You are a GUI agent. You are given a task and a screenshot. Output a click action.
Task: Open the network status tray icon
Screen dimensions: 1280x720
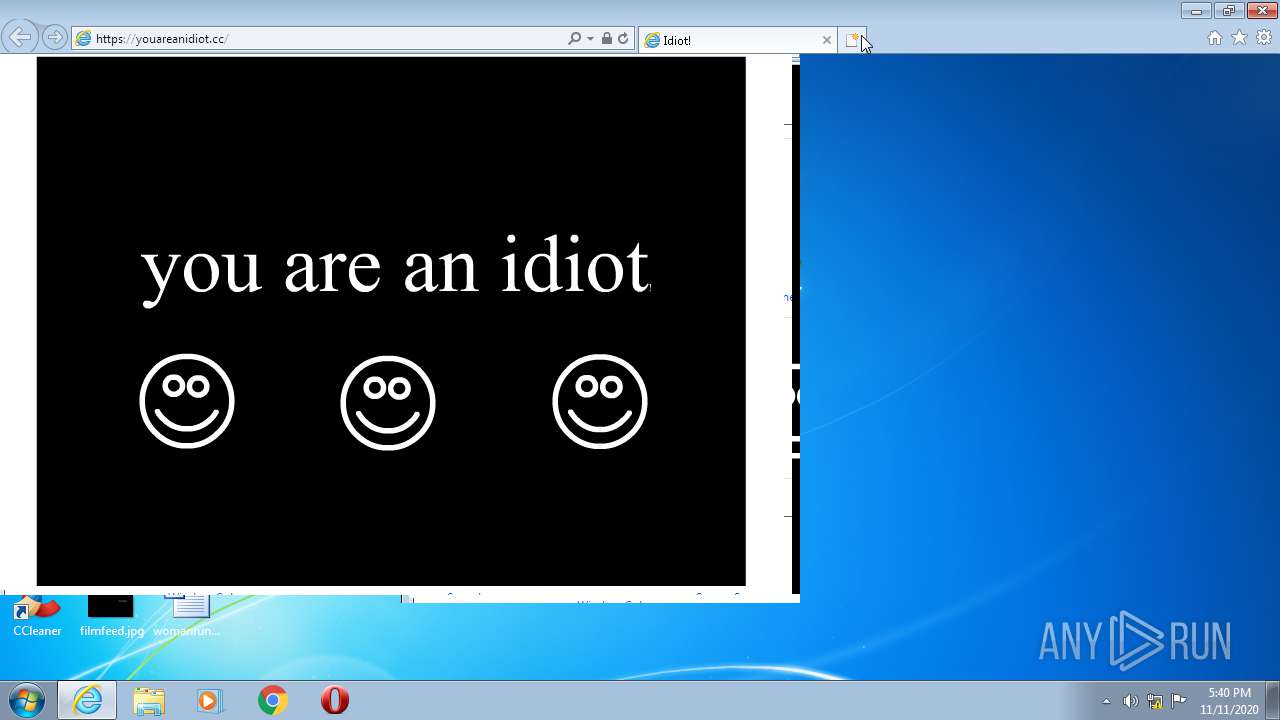pyautogui.click(x=1155, y=701)
